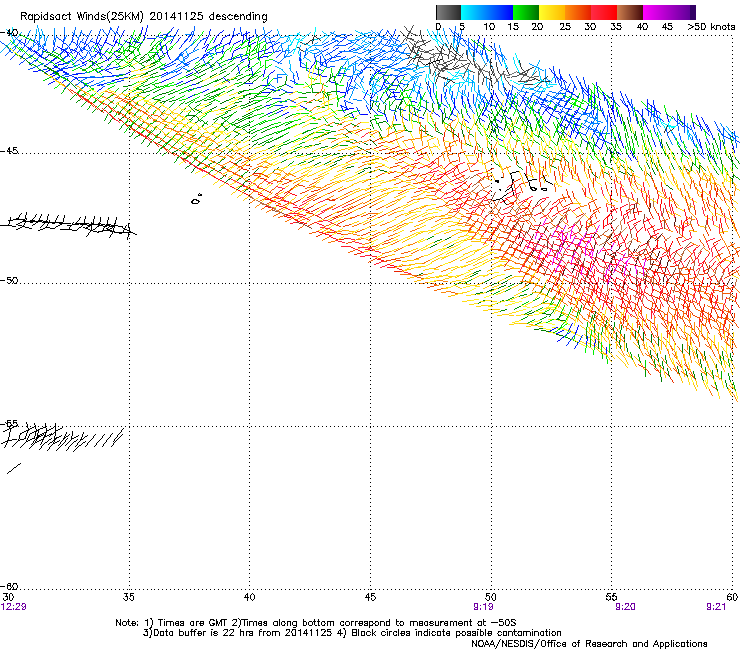
Task: Click the '-55' latitude label on left axis
Action: 9,423
